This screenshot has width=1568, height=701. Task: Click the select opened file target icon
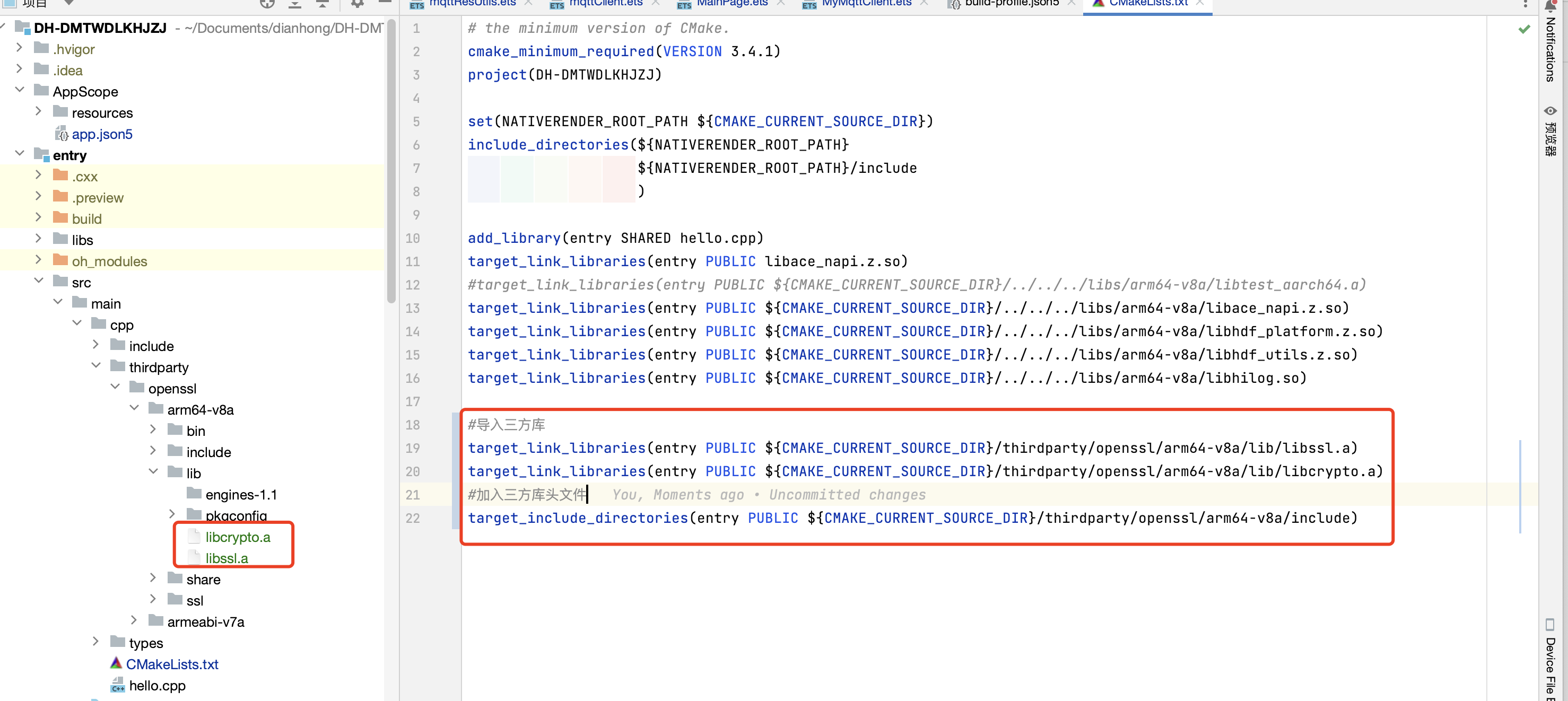tap(267, 4)
